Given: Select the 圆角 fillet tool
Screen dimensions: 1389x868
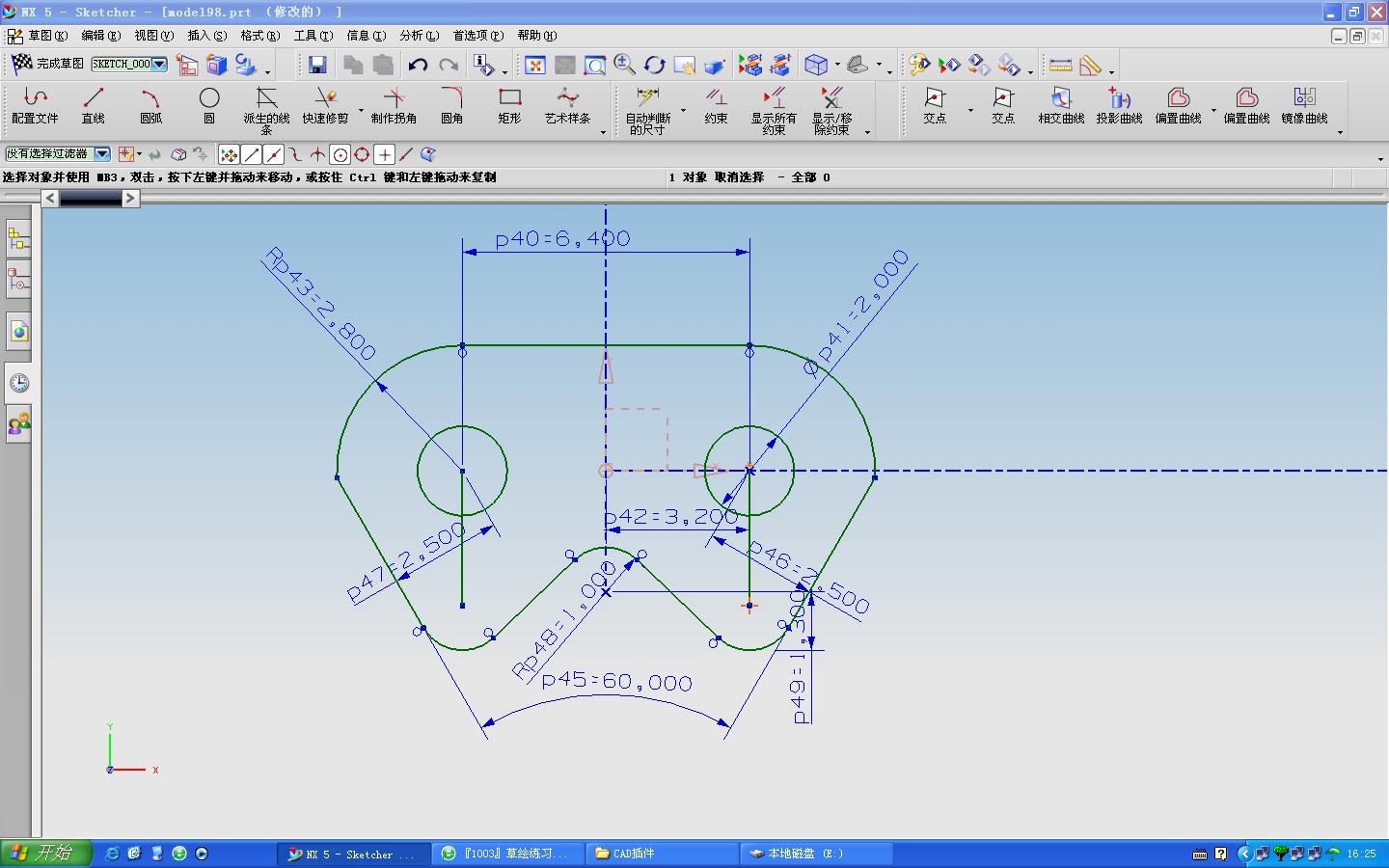Looking at the screenshot, I should 451,106.
